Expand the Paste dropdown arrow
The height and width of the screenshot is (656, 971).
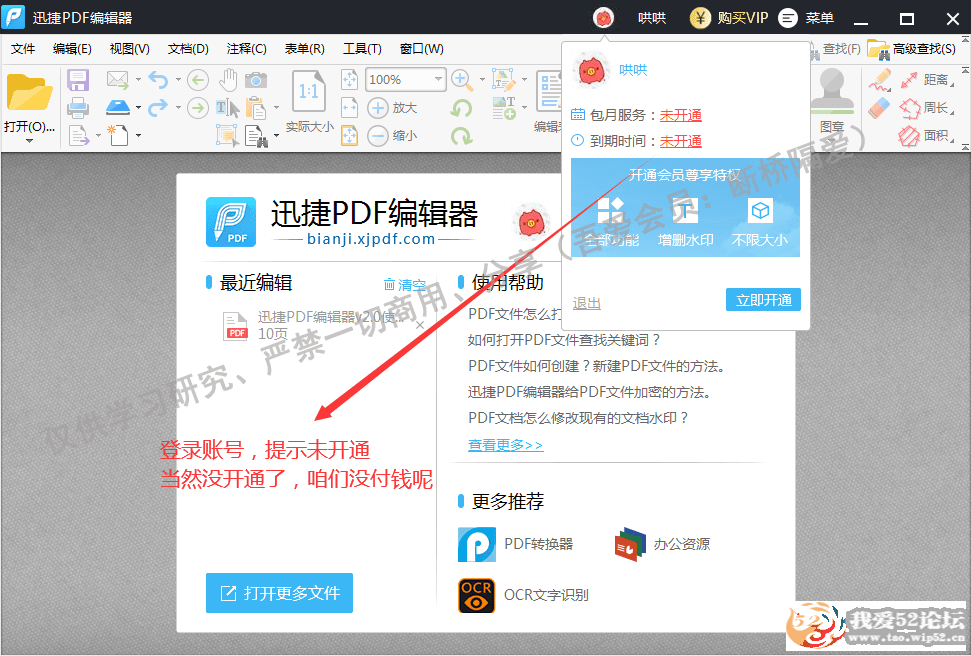[x=276, y=108]
